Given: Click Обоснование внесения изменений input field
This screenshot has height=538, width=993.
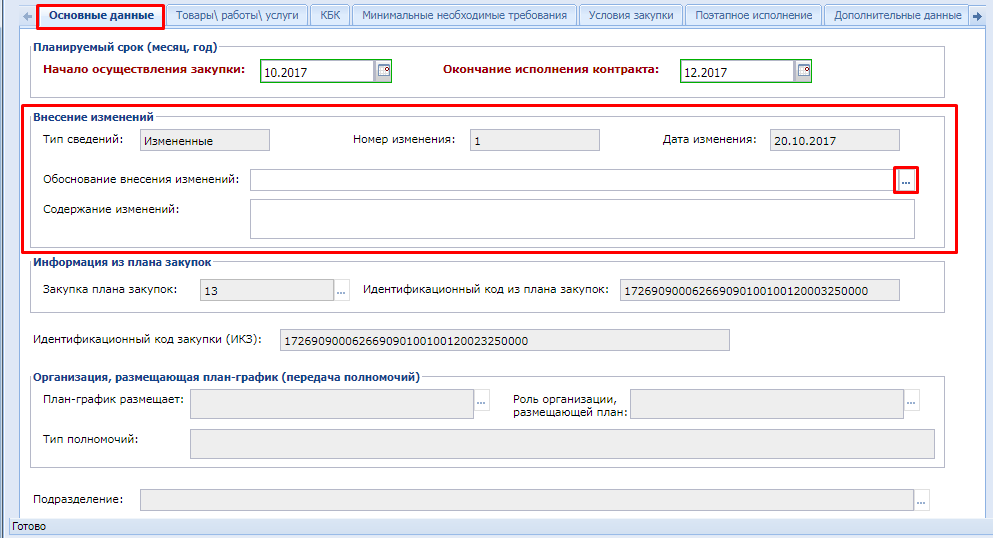Looking at the screenshot, I should tap(571, 180).
